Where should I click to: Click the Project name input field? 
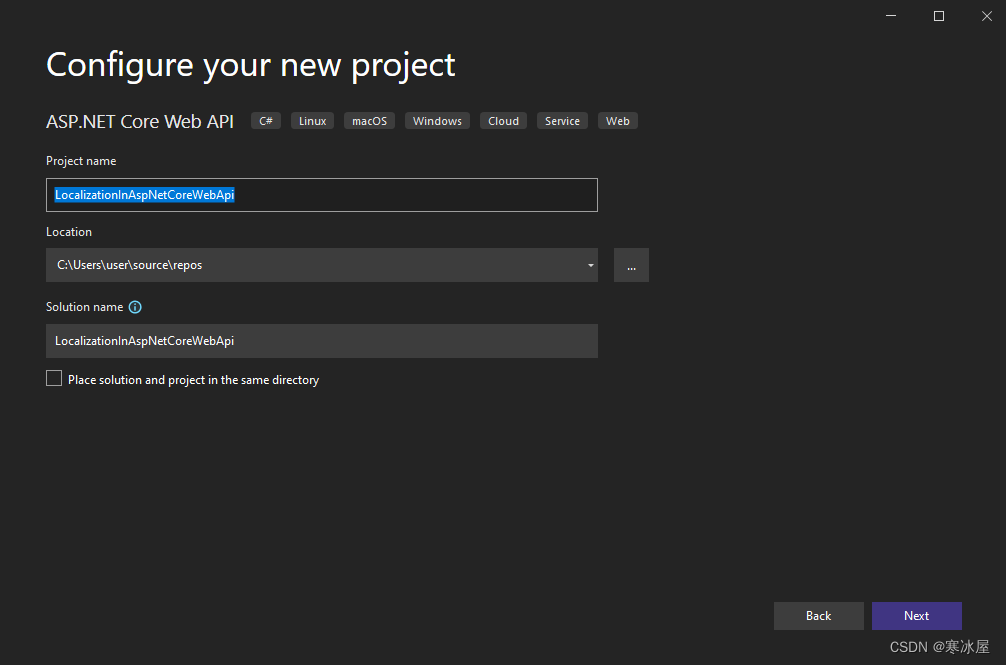[321, 195]
